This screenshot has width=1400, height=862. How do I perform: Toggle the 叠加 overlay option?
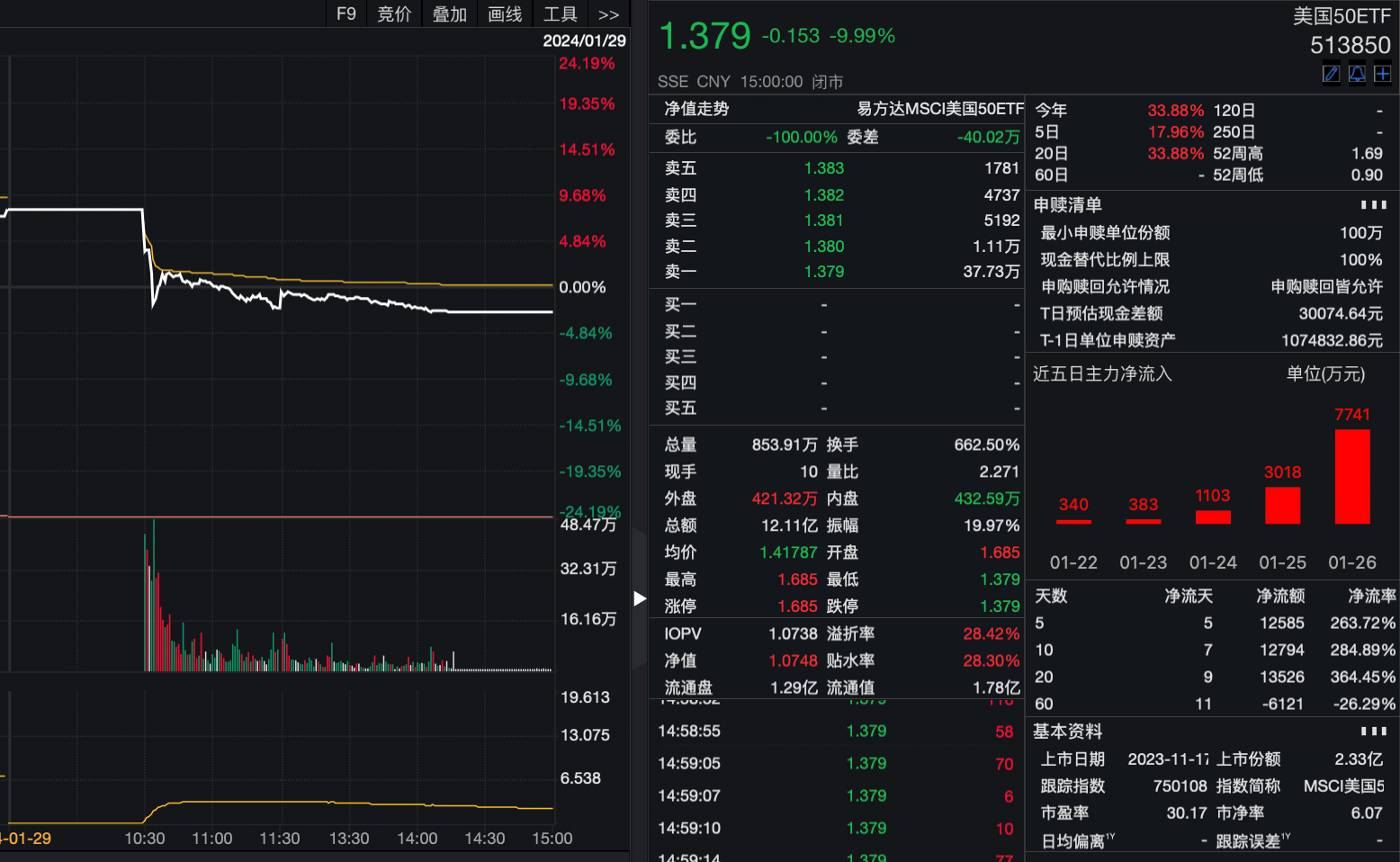[450, 14]
